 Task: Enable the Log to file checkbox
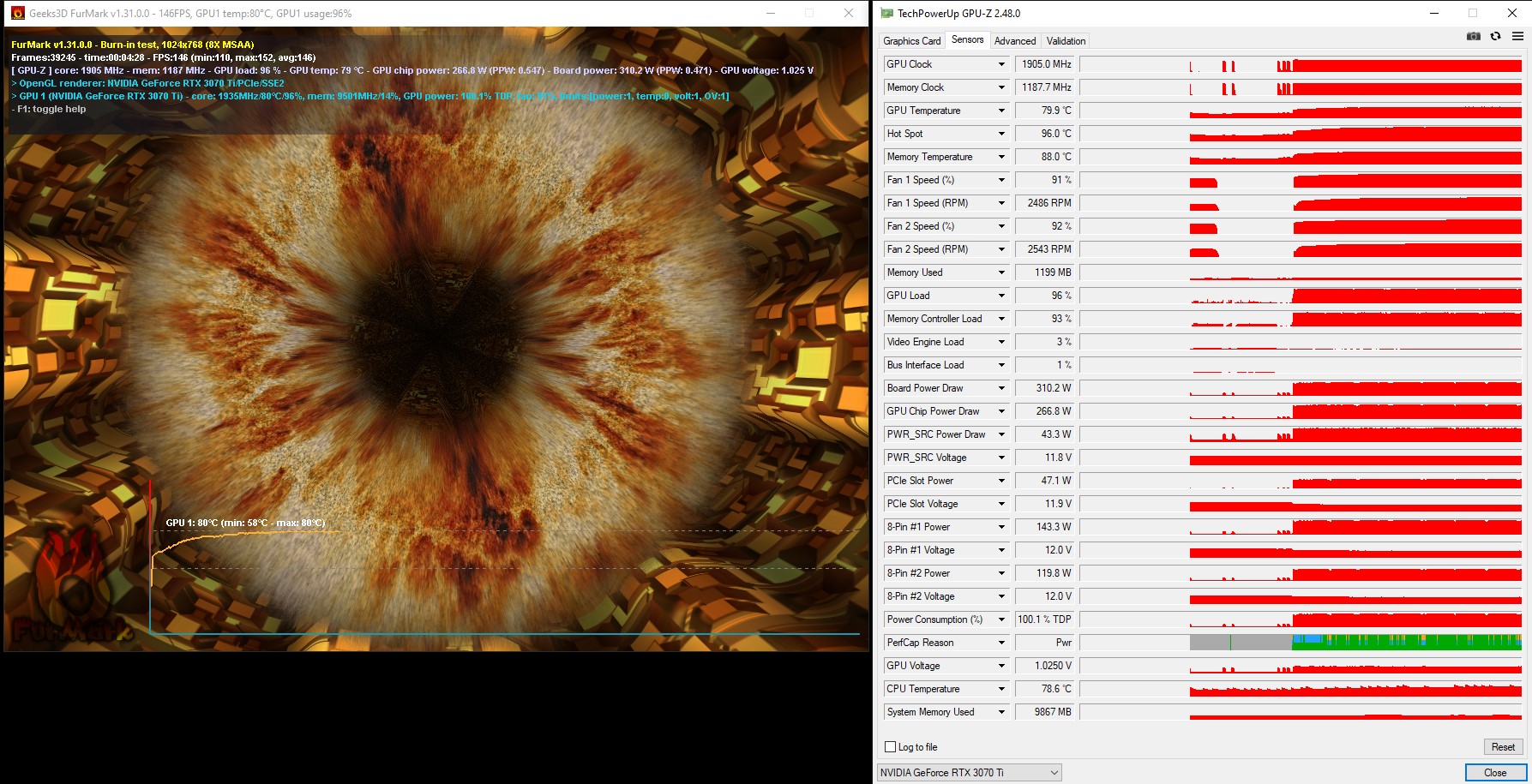coord(890,747)
